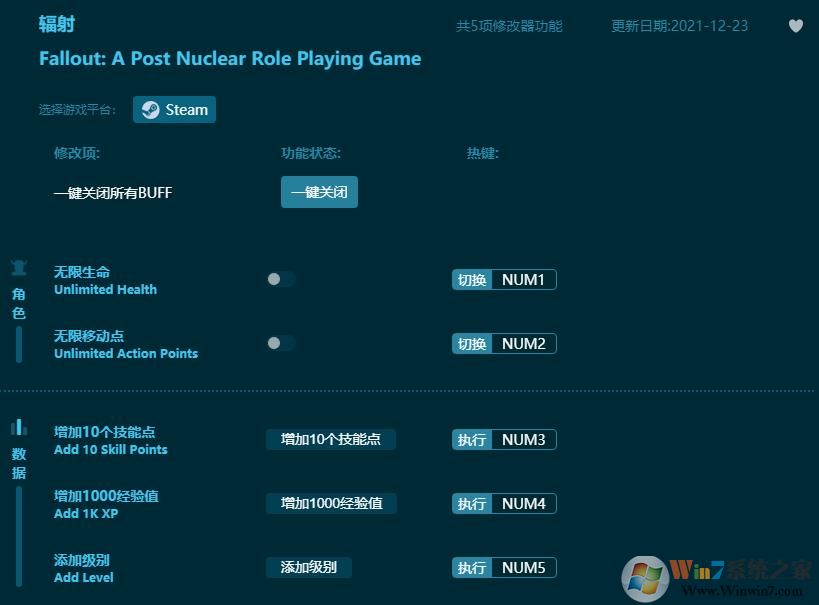Image resolution: width=819 pixels, height=605 pixels.
Task: Choose the Steam platform button
Action: coord(174,110)
